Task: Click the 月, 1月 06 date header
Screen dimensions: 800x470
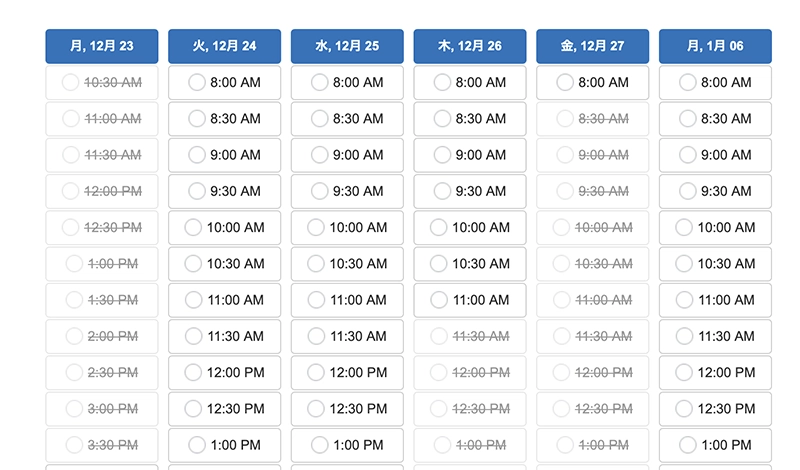Action: point(715,46)
